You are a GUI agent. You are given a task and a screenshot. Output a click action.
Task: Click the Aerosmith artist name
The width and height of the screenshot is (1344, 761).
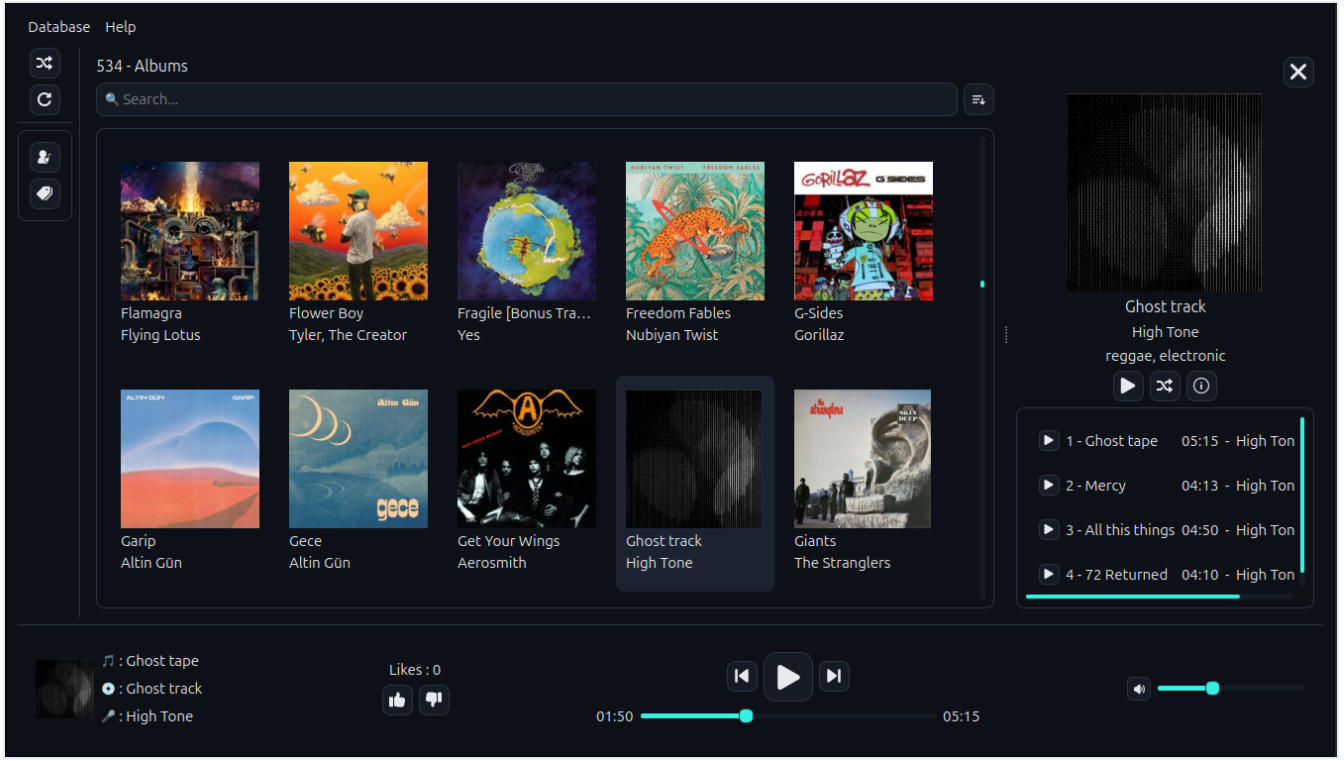pyautogui.click(x=492, y=563)
